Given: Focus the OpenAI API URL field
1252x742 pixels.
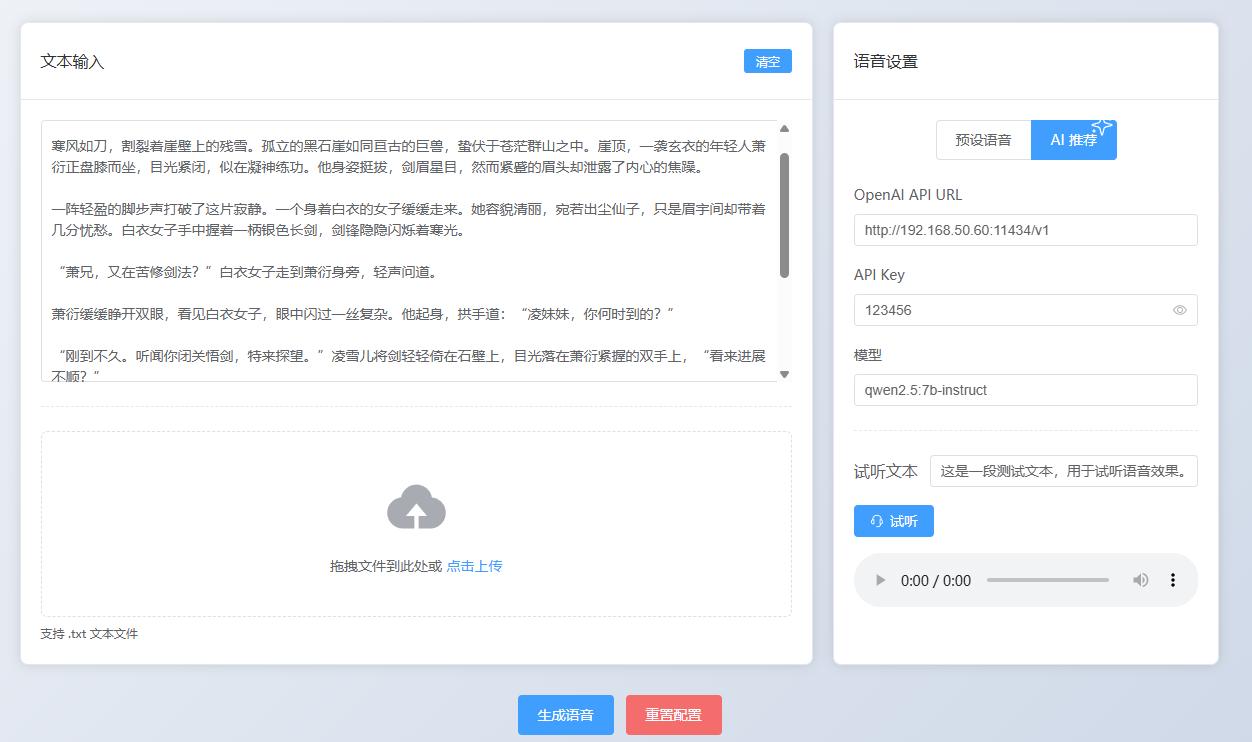Looking at the screenshot, I should [1025, 230].
